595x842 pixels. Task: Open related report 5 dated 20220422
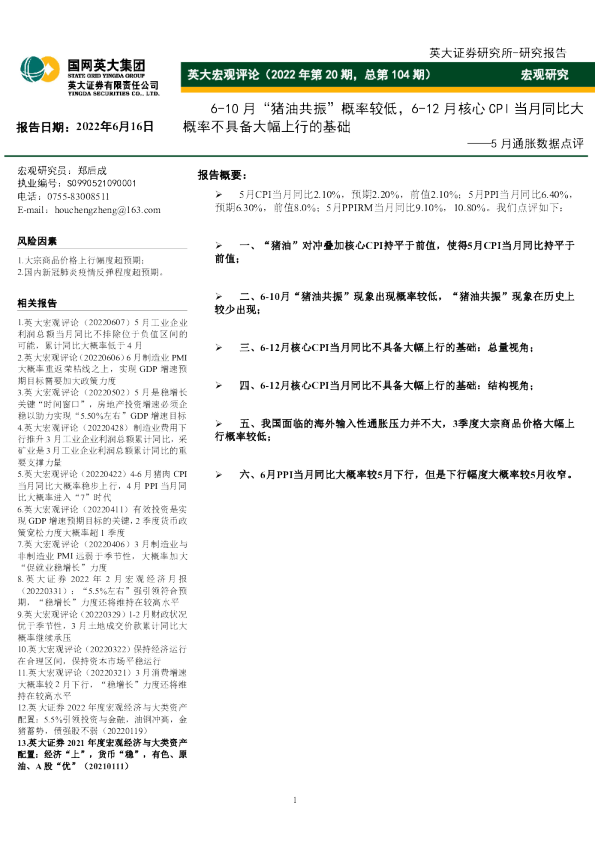click(102, 485)
